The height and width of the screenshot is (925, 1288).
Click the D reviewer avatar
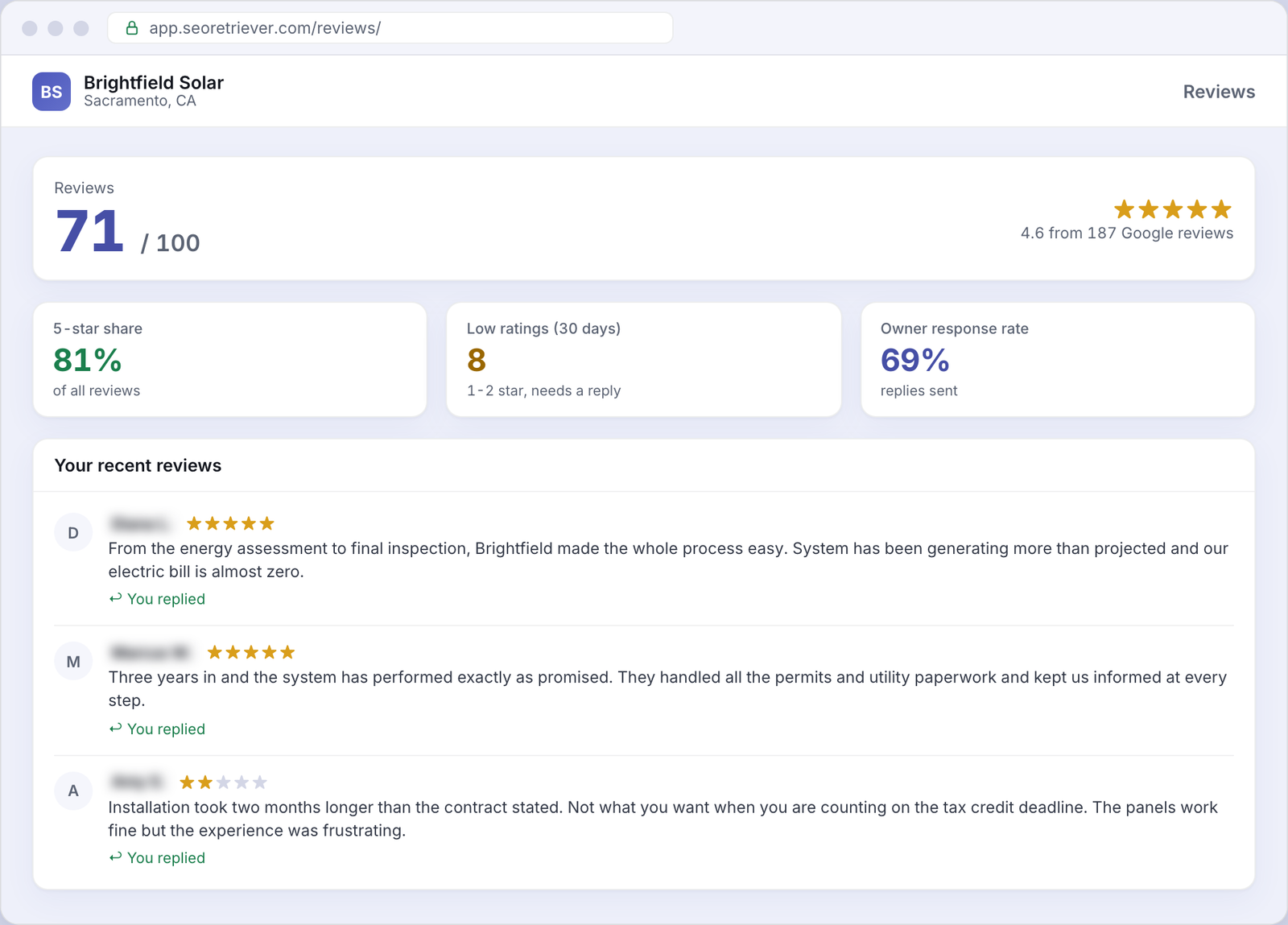[x=73, y=533]
